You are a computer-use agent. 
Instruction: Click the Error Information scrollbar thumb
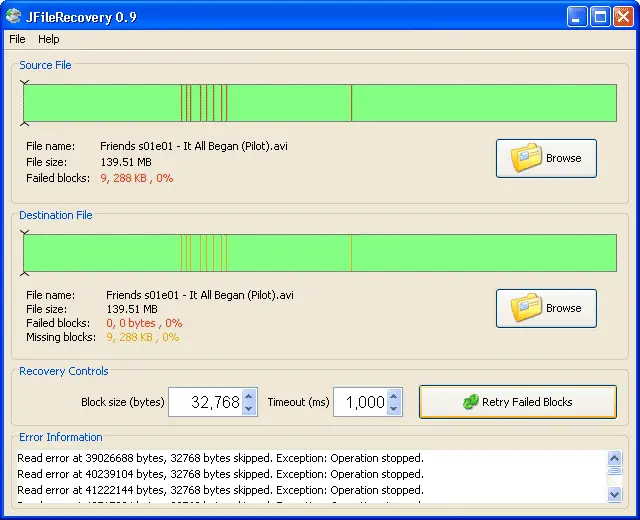coord(614,471)
